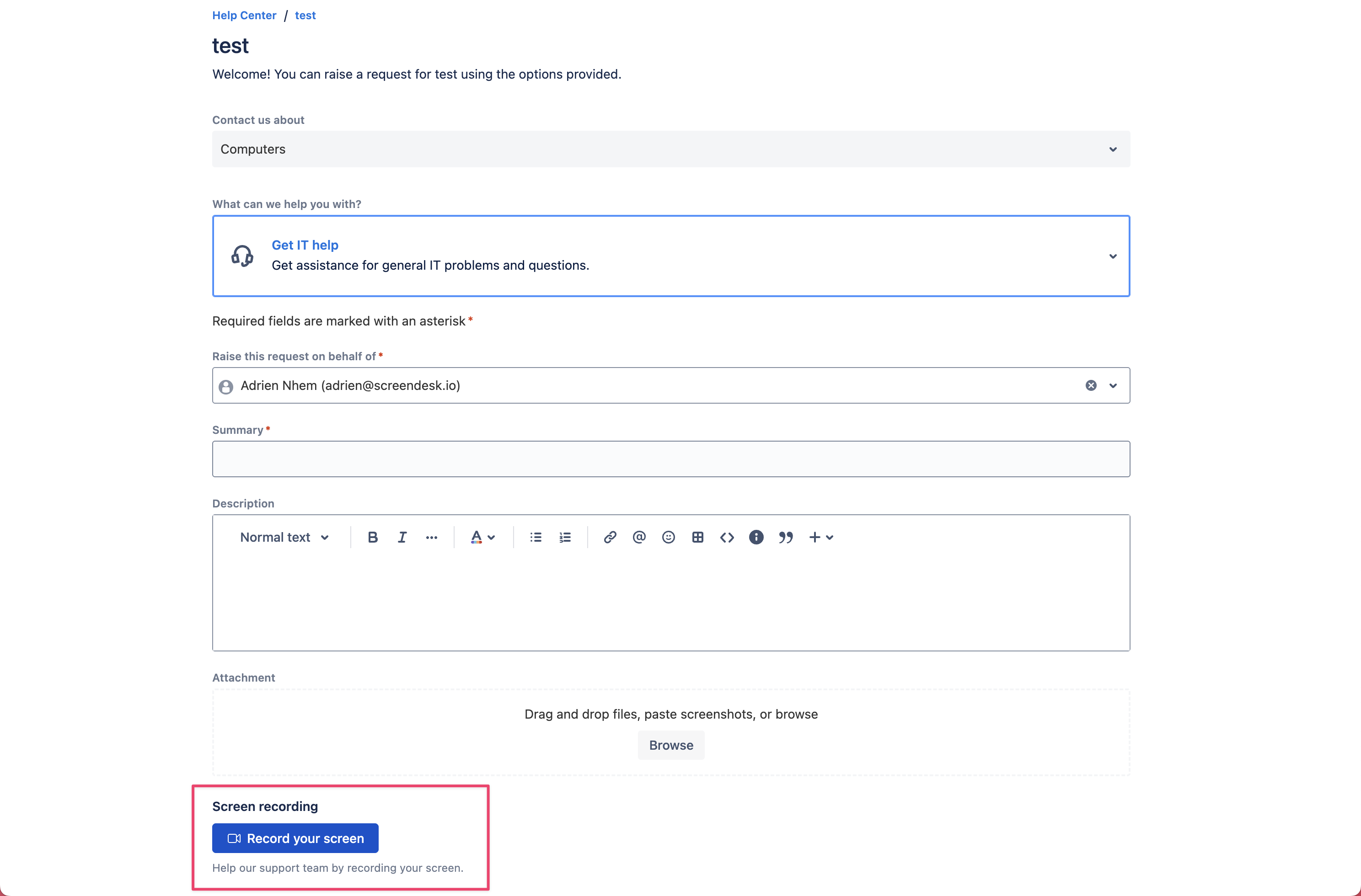Viewport: 1361px width, 896px height.
Task: Toggle bold formatting in description editor
Action: [372, 537]
